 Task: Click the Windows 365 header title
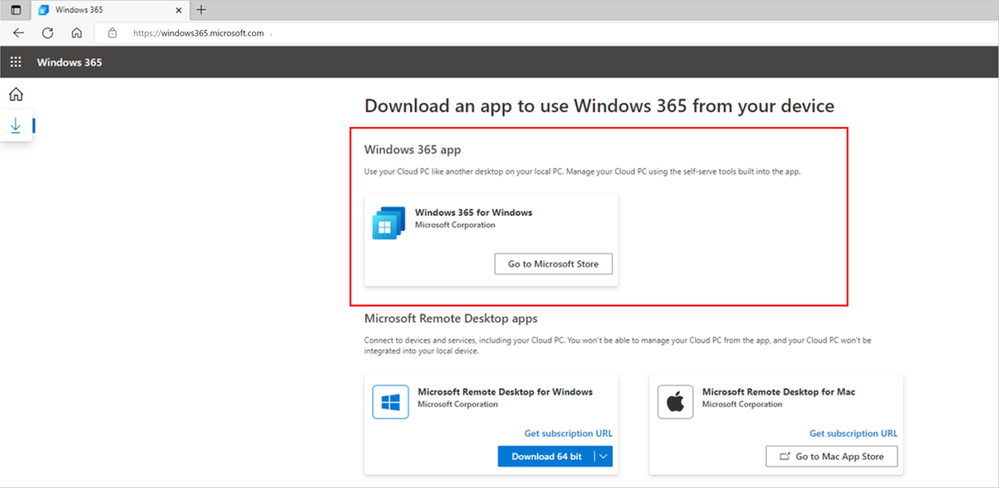click(69, 62)
